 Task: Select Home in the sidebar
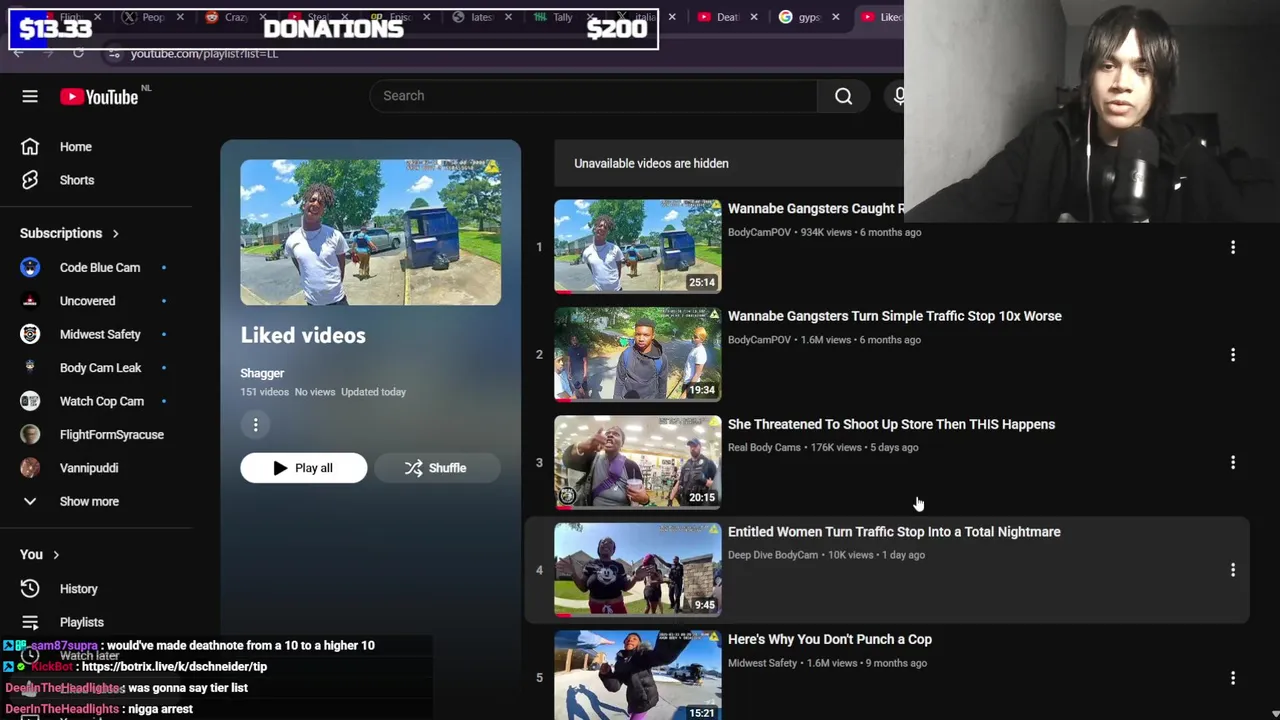tap(76, 147)
